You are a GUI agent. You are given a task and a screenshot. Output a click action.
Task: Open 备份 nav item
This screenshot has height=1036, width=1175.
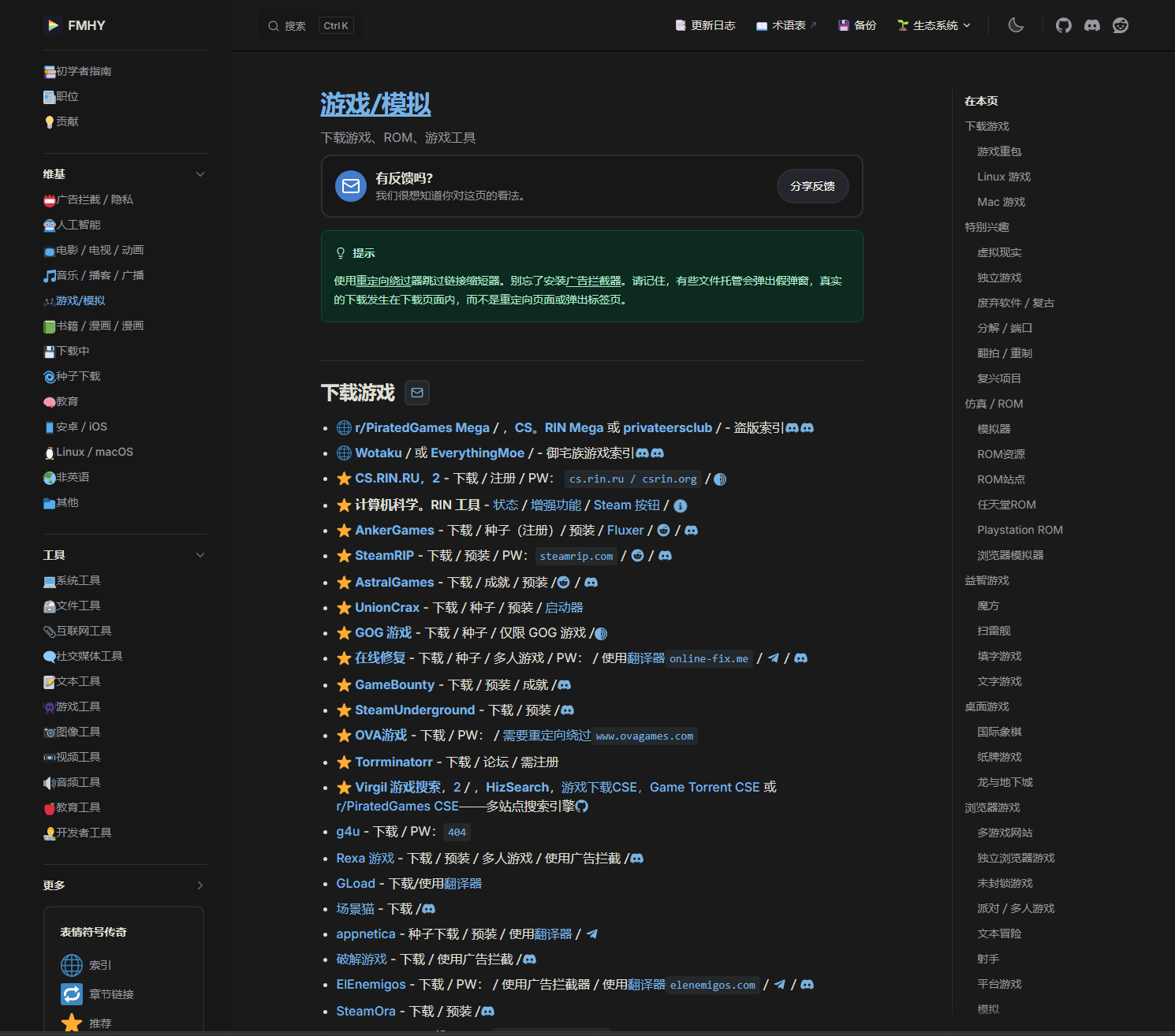tap(857, 25)
